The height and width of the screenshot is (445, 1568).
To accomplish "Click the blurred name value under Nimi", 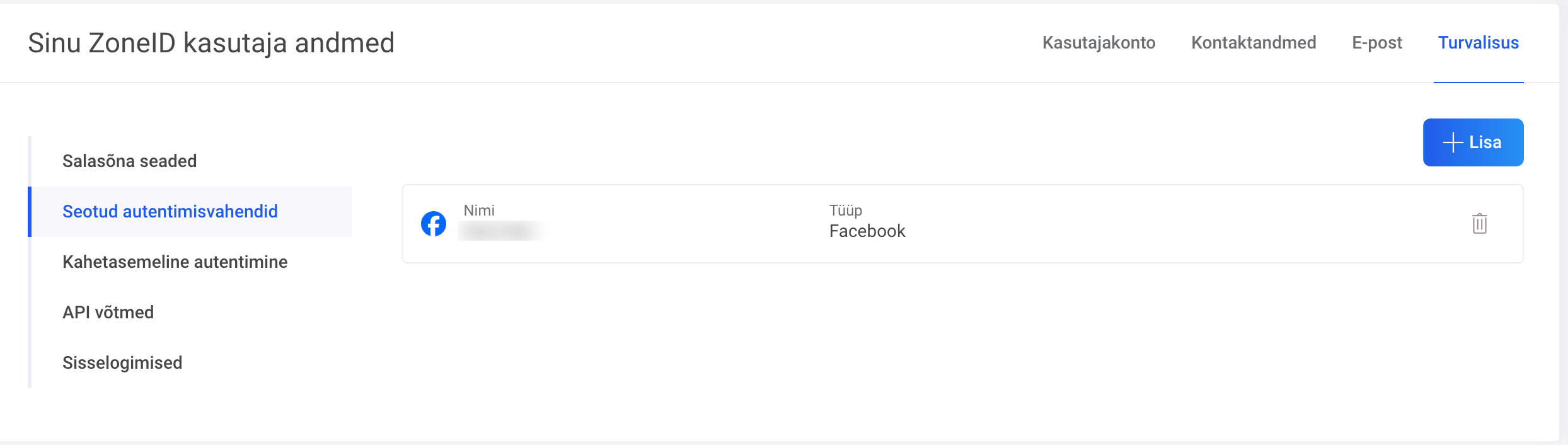I will coord(501,231).
